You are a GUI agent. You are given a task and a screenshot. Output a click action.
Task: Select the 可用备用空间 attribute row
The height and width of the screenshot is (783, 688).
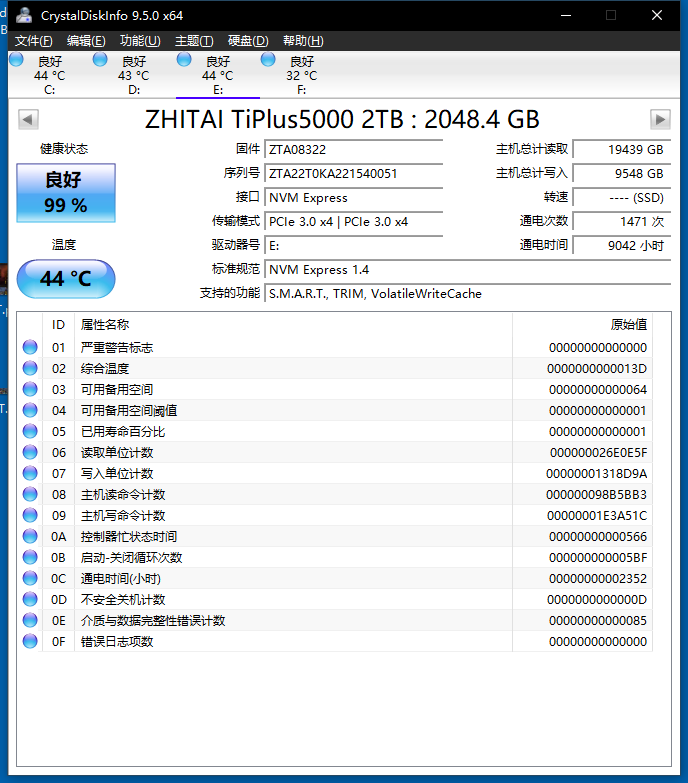click(335, 389)
